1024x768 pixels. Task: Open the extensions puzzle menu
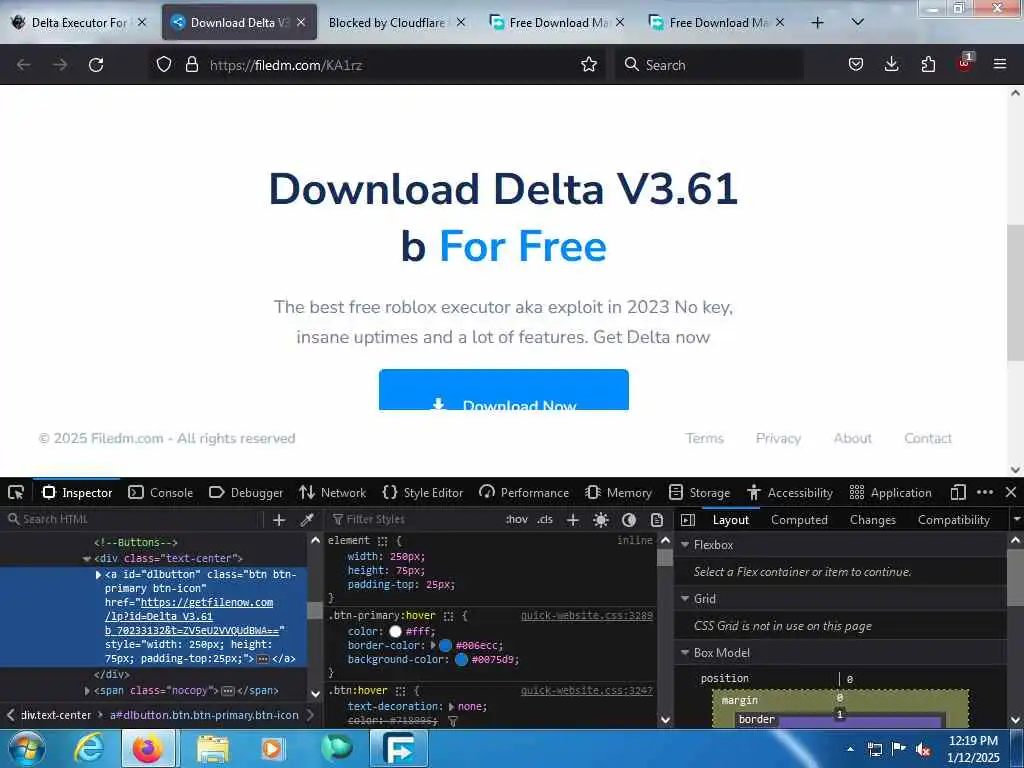[x=928, y=64]
